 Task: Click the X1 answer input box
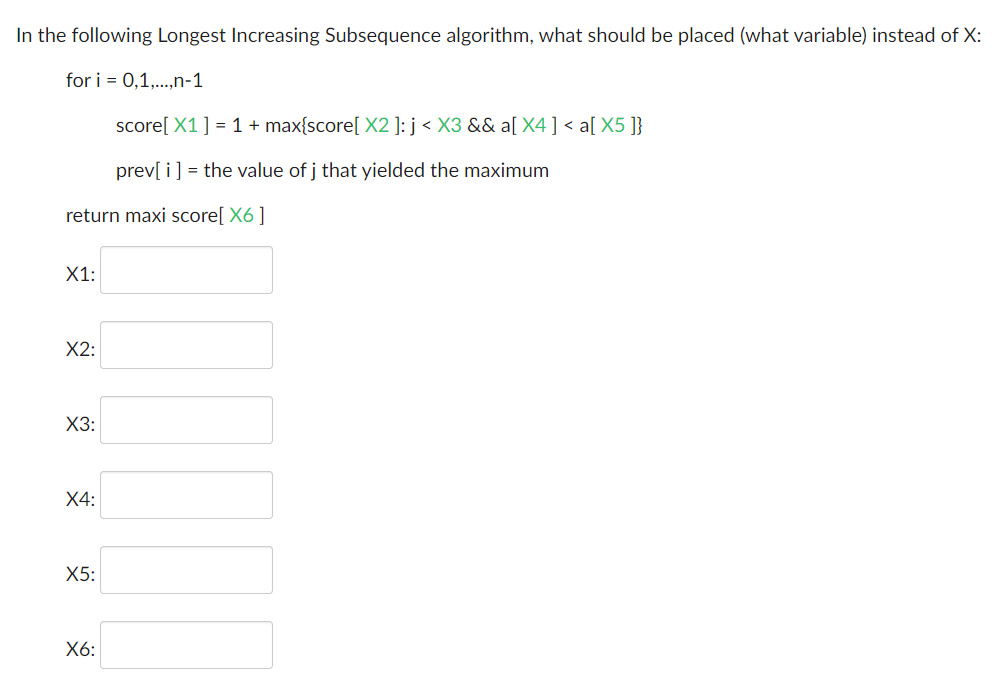187,270
